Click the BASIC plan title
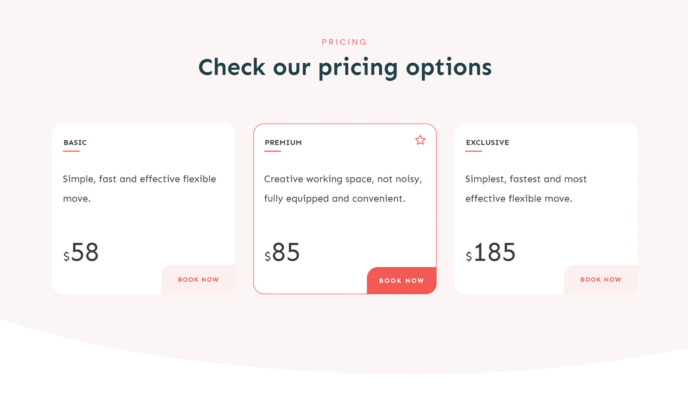 (x=75, y=143)
